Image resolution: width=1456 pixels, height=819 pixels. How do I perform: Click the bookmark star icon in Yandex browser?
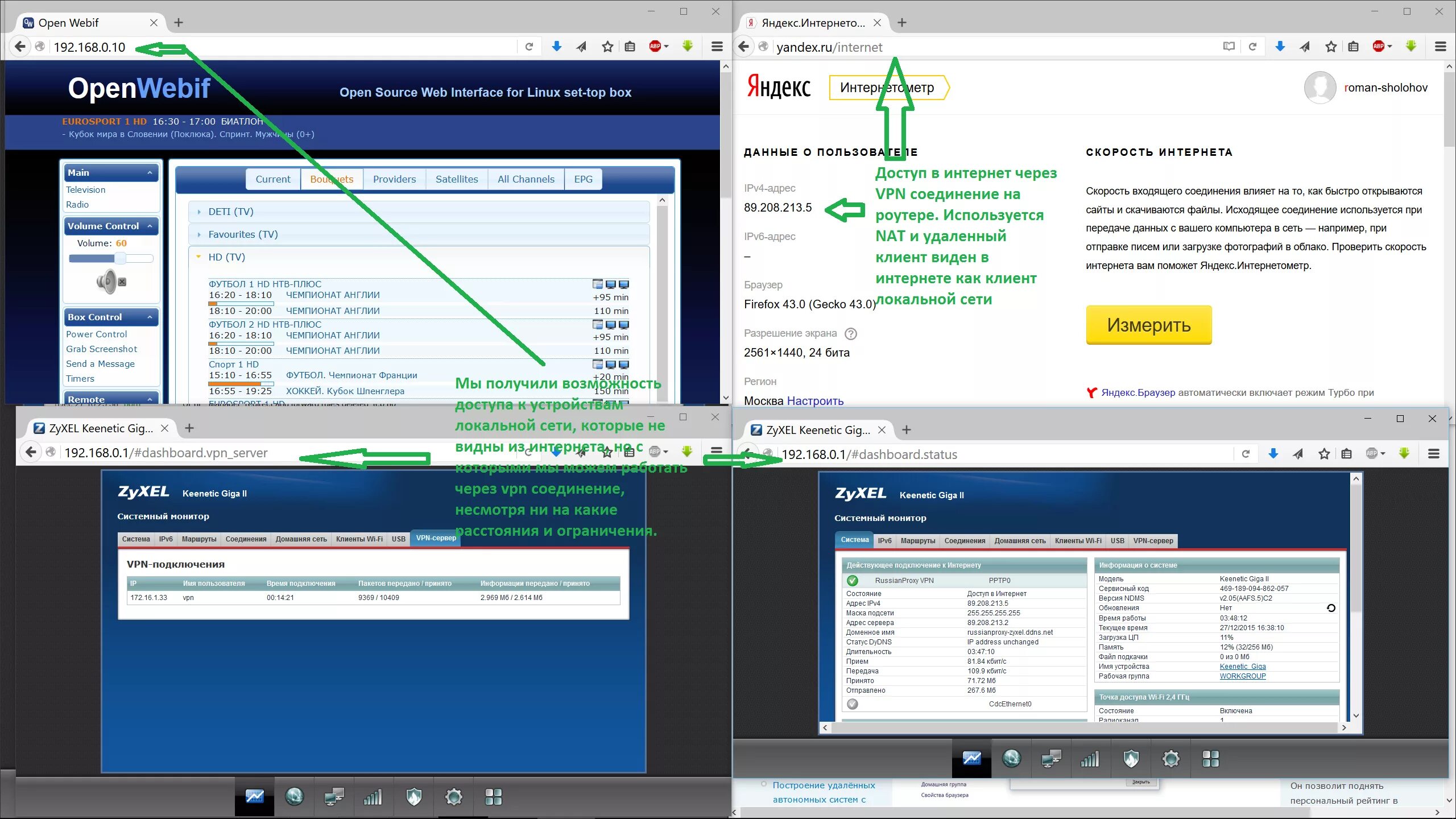1327,47
